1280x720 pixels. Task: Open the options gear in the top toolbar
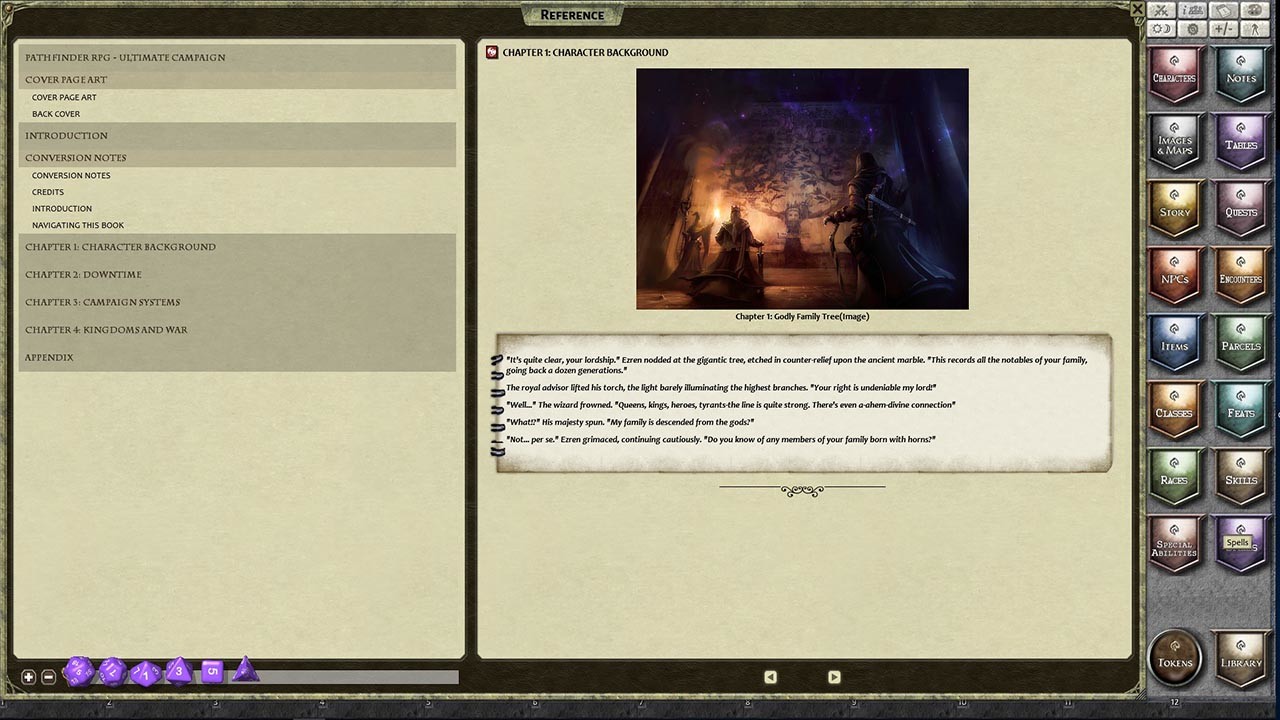pos(1192,29)
